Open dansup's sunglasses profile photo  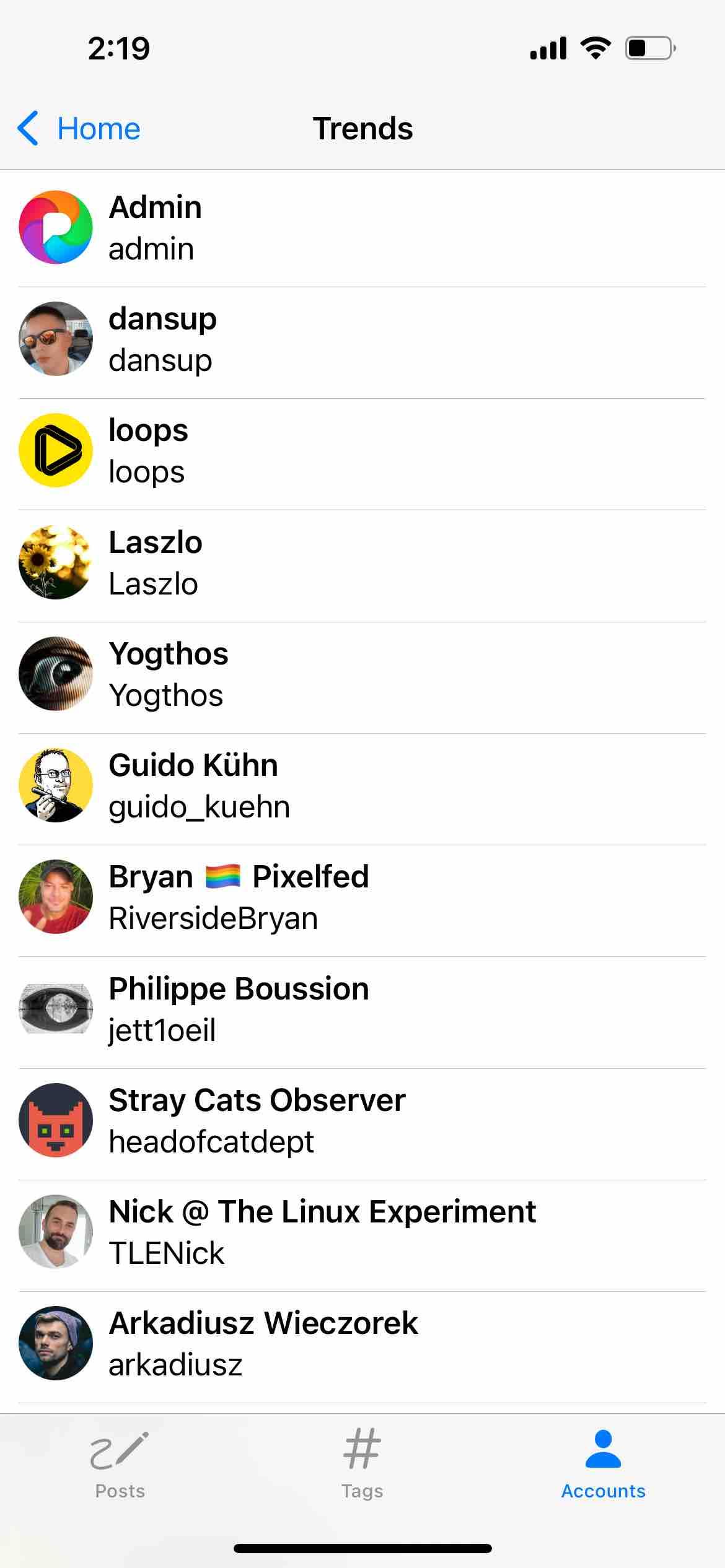[x=56, y=339]
